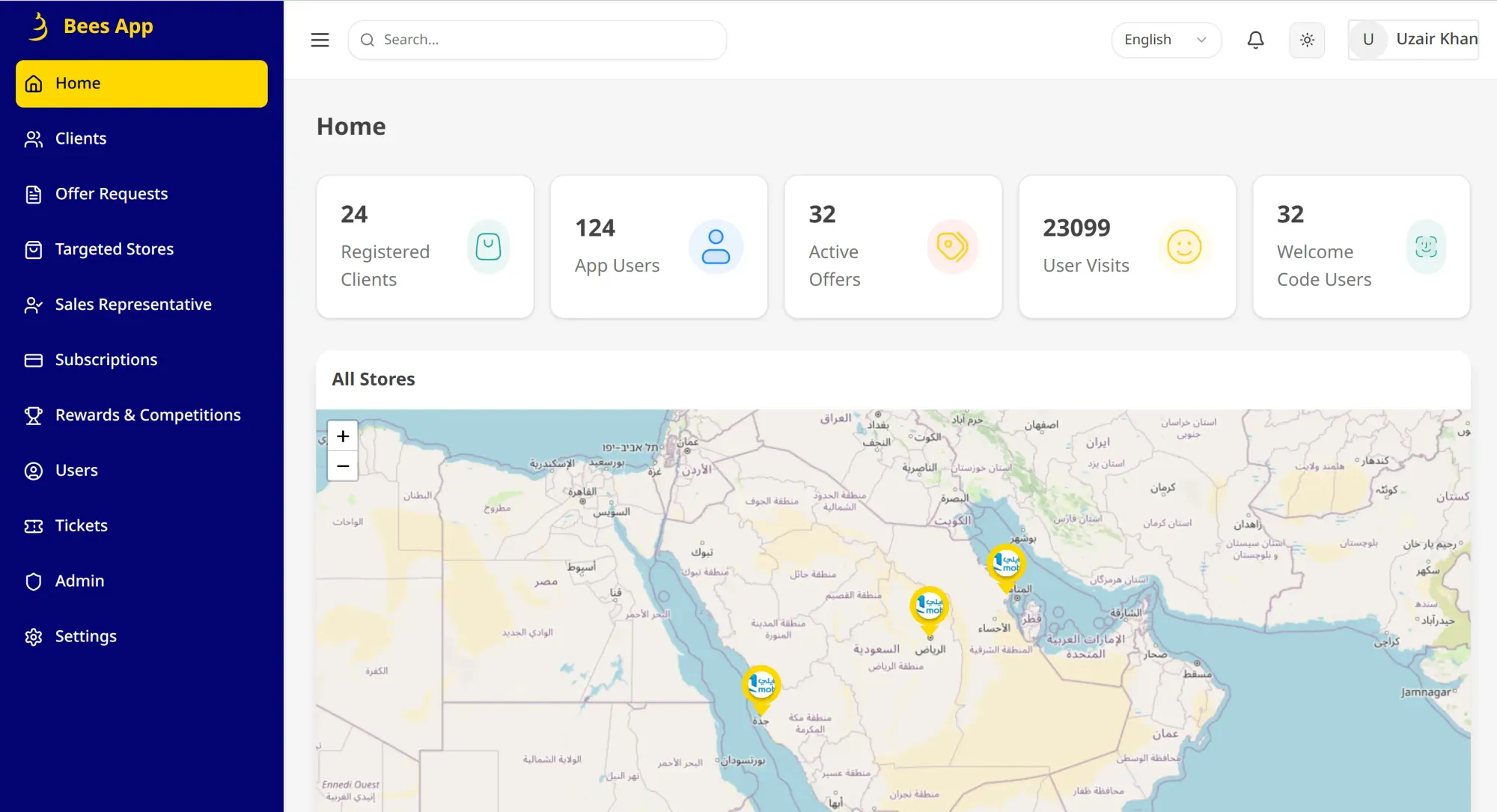
Task: Click the Riyadh store map marker
Action: pyautogui.click(x=930, y=611)
